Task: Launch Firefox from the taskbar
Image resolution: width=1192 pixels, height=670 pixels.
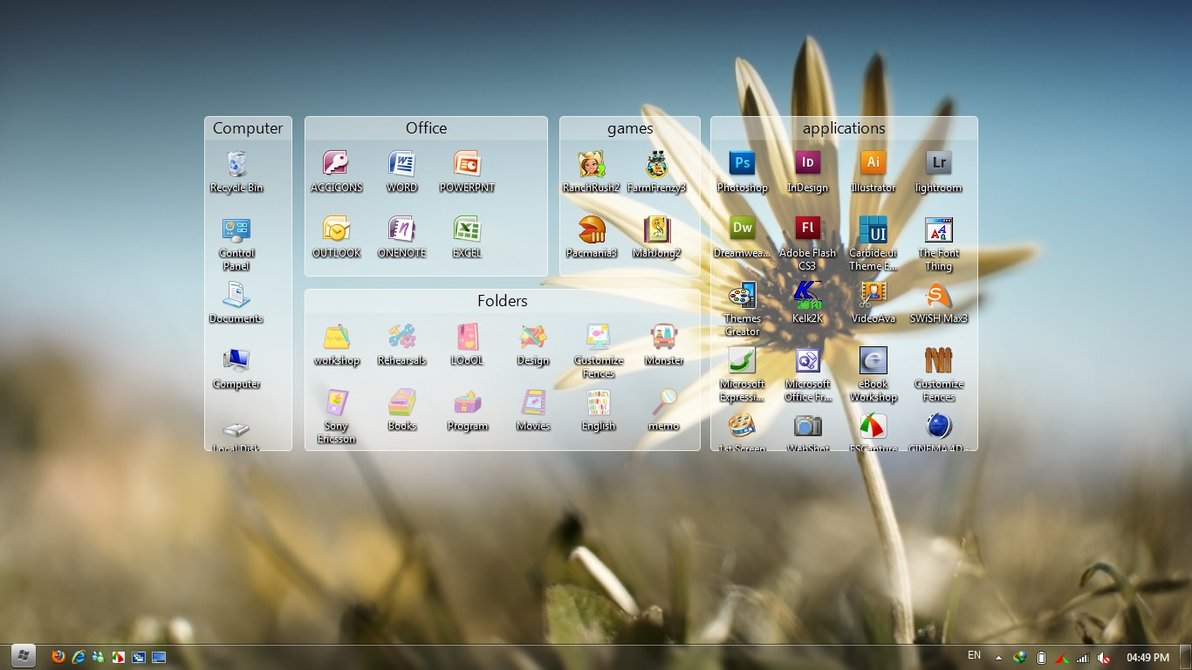Action: click(x=58, y=656)
